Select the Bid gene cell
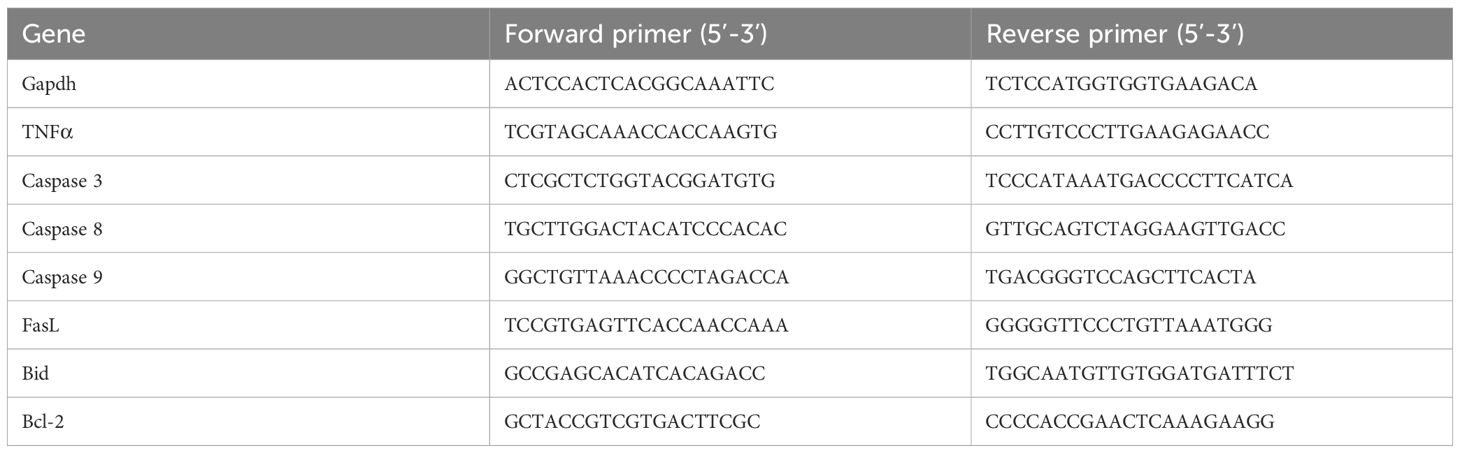Screen dimensions: 1460x453 tap(34, 374)
